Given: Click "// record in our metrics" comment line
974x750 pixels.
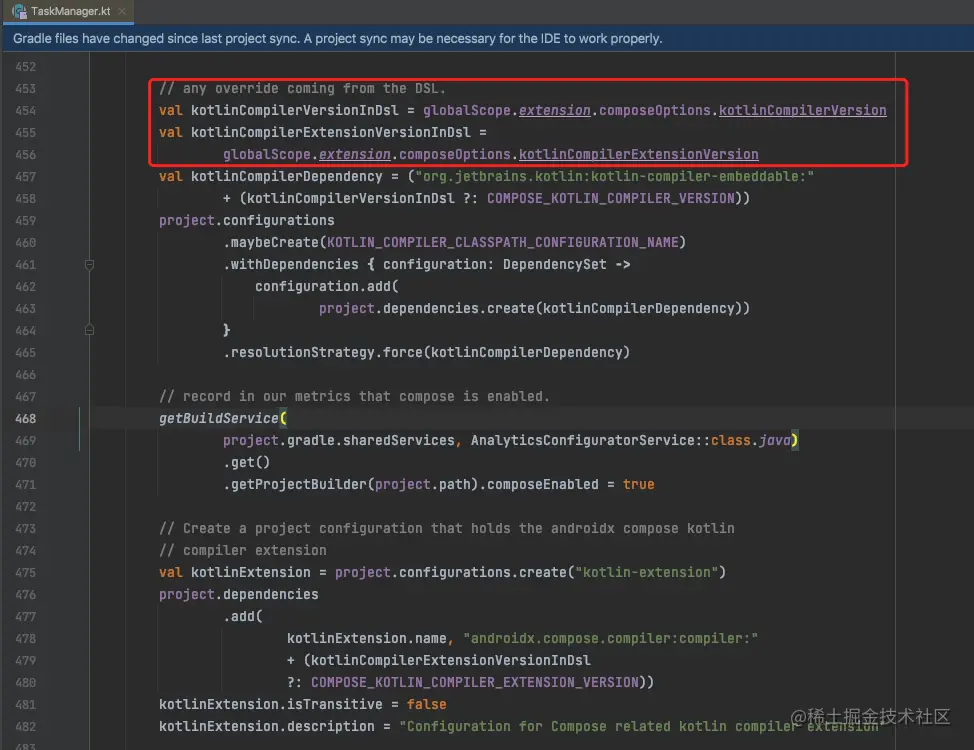Looking at the screenshot, I should click(x=354, y=396).
